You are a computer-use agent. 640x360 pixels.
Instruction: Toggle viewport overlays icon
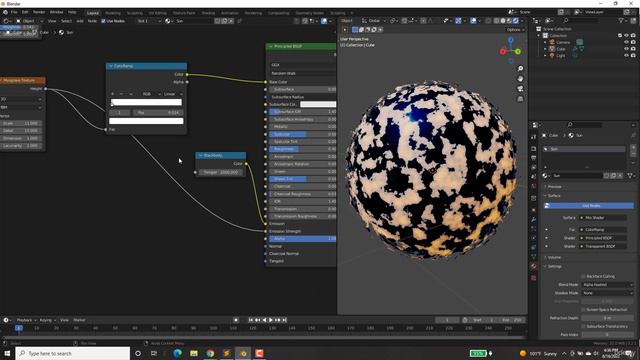(473, 20)
